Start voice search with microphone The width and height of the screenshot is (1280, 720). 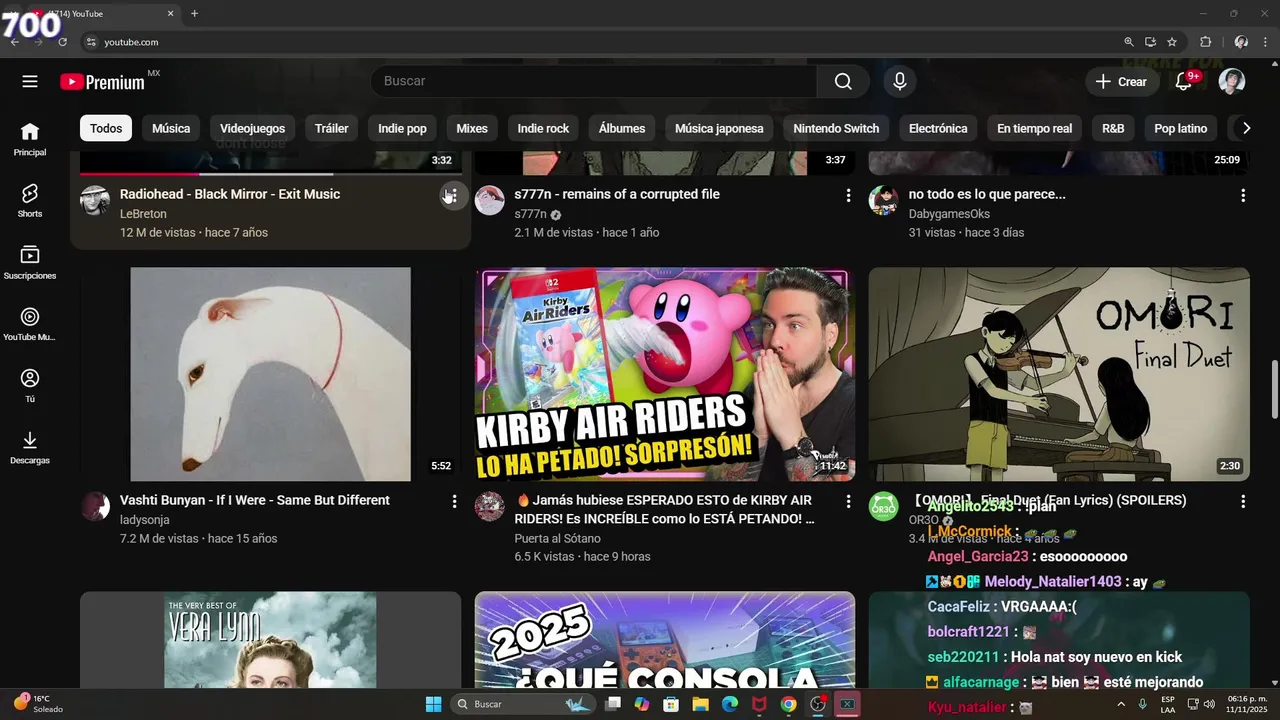[x=899, y=81]
